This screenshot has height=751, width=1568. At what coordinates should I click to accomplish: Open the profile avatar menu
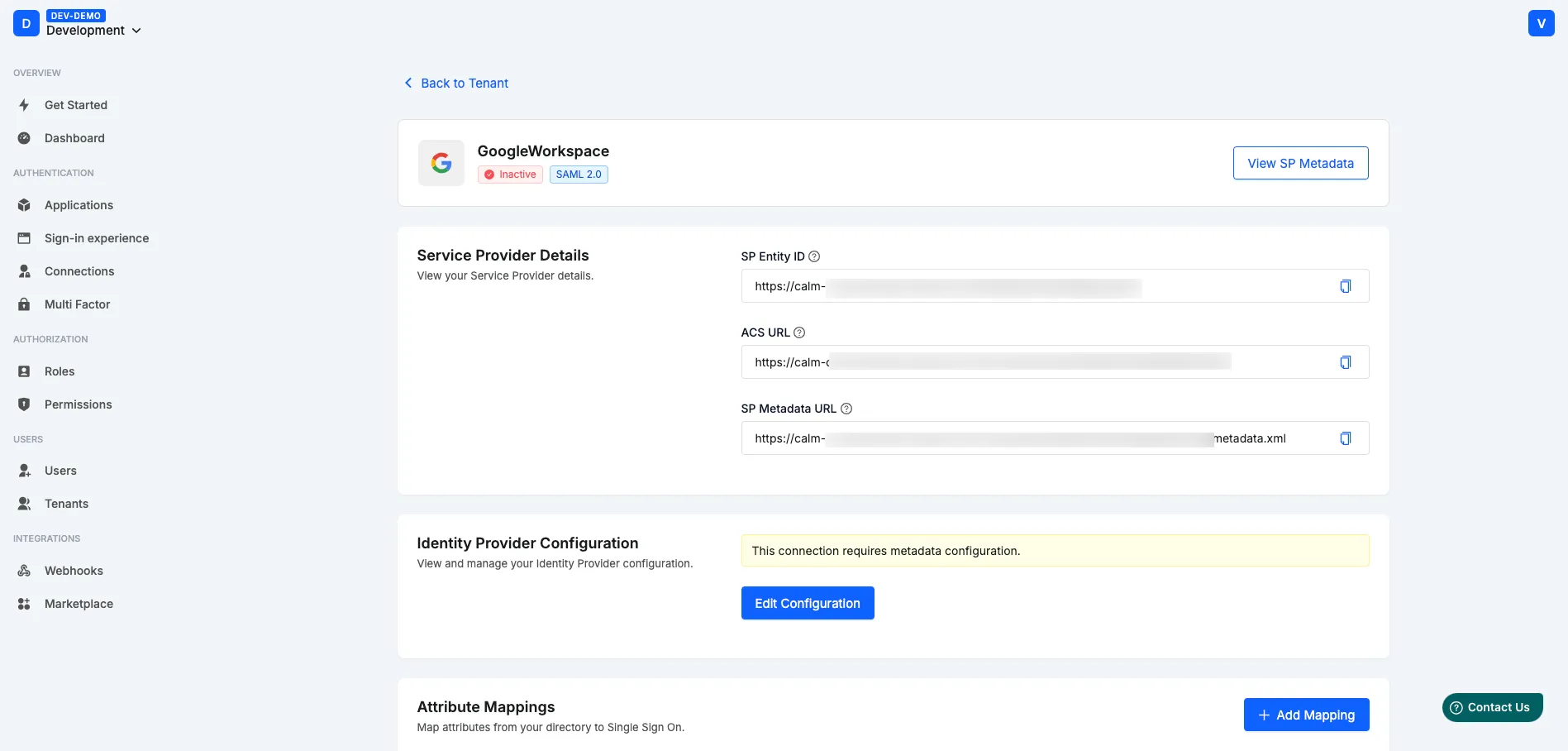click(x=1541, y=22)
